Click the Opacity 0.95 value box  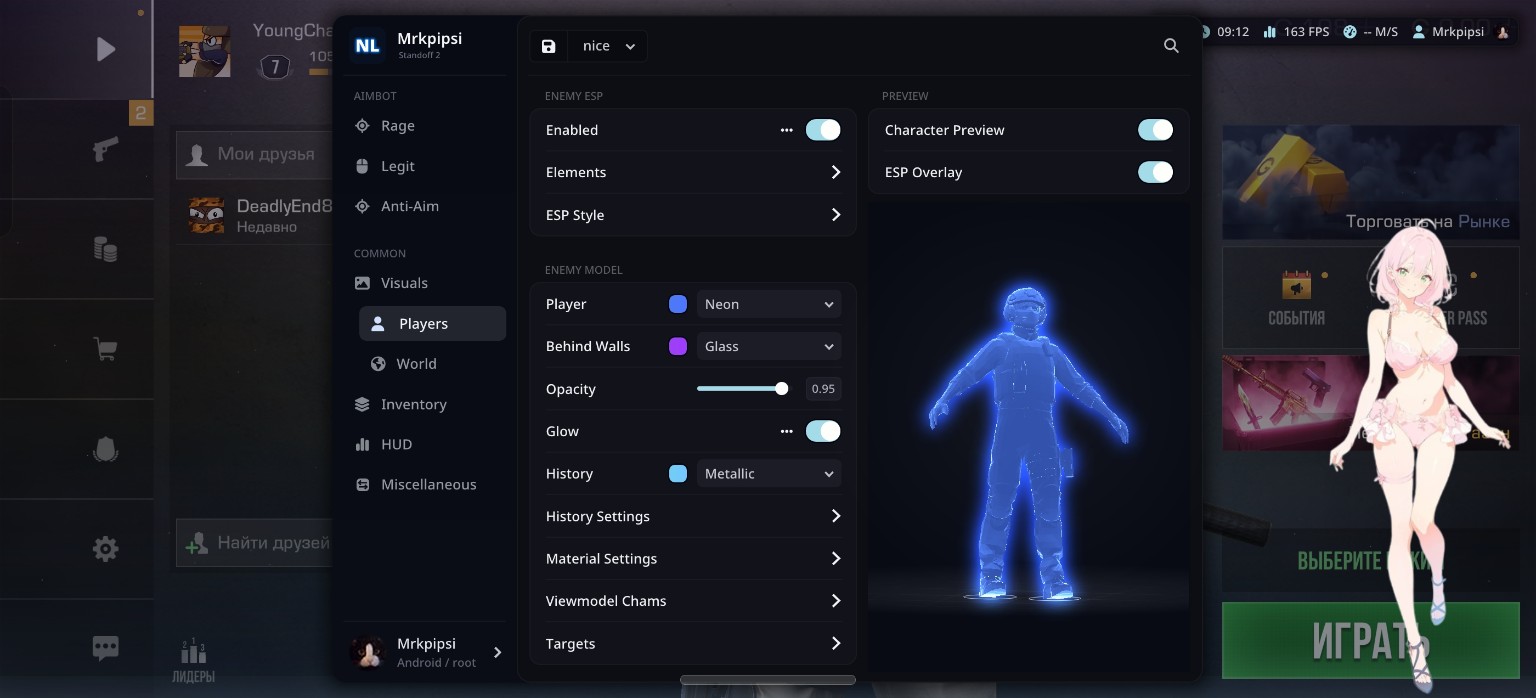823,389
